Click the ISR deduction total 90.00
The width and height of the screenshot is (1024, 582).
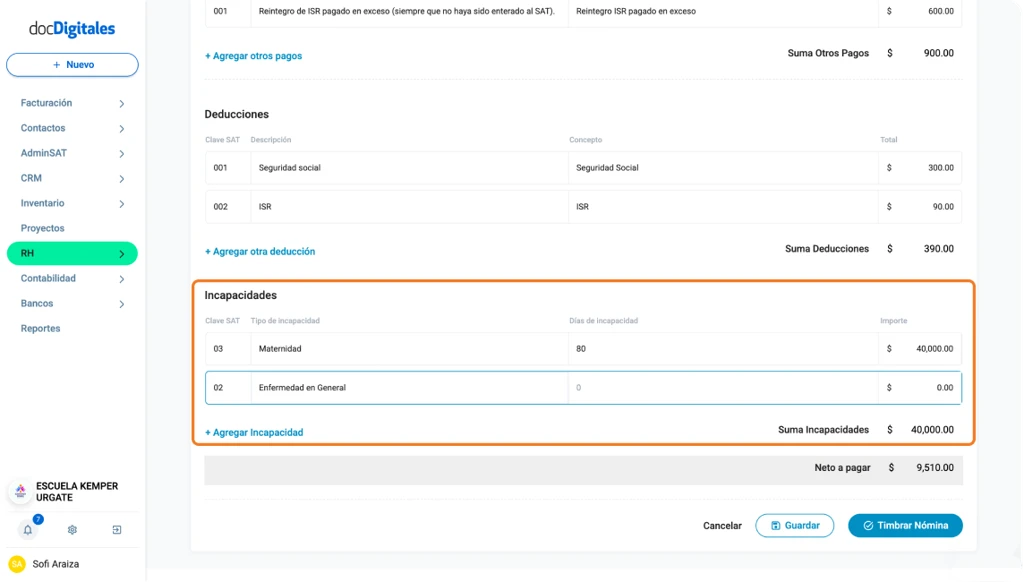(x=920, y=207)
